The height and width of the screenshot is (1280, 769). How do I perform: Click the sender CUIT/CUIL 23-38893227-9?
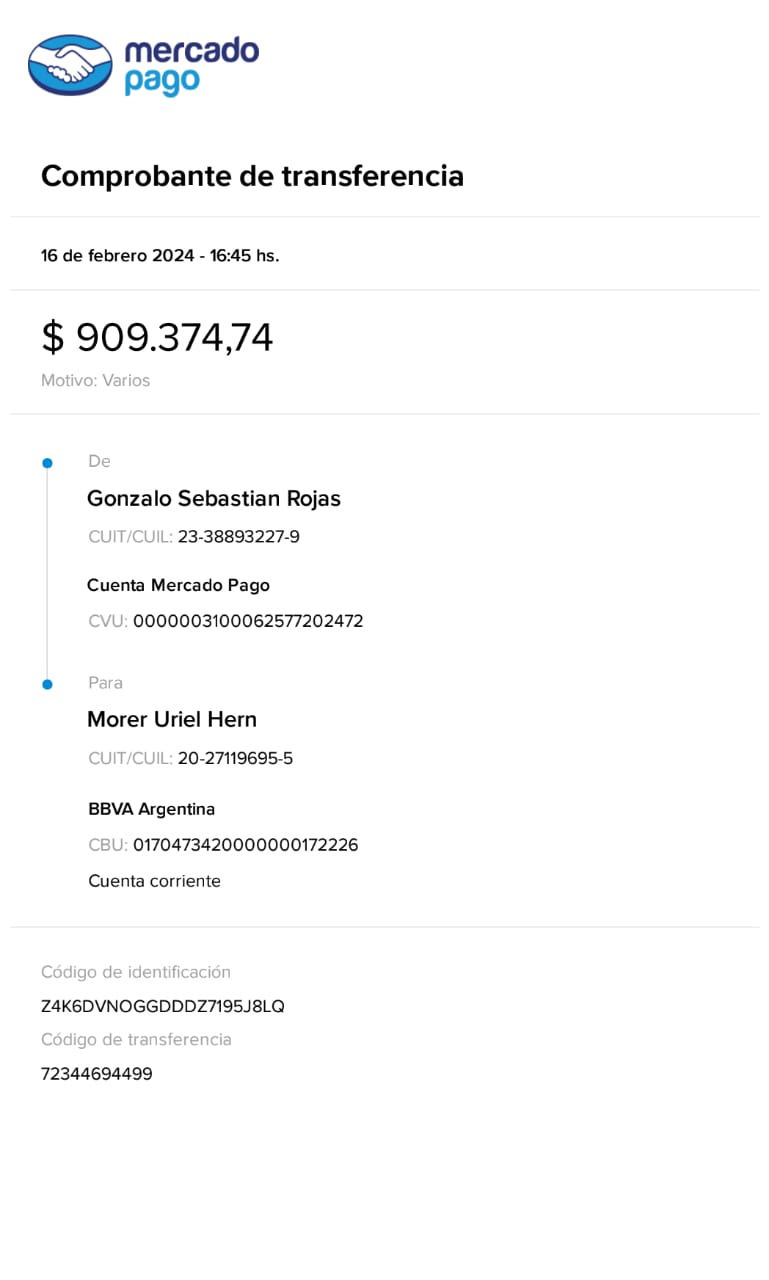click(x=238, y=537)
